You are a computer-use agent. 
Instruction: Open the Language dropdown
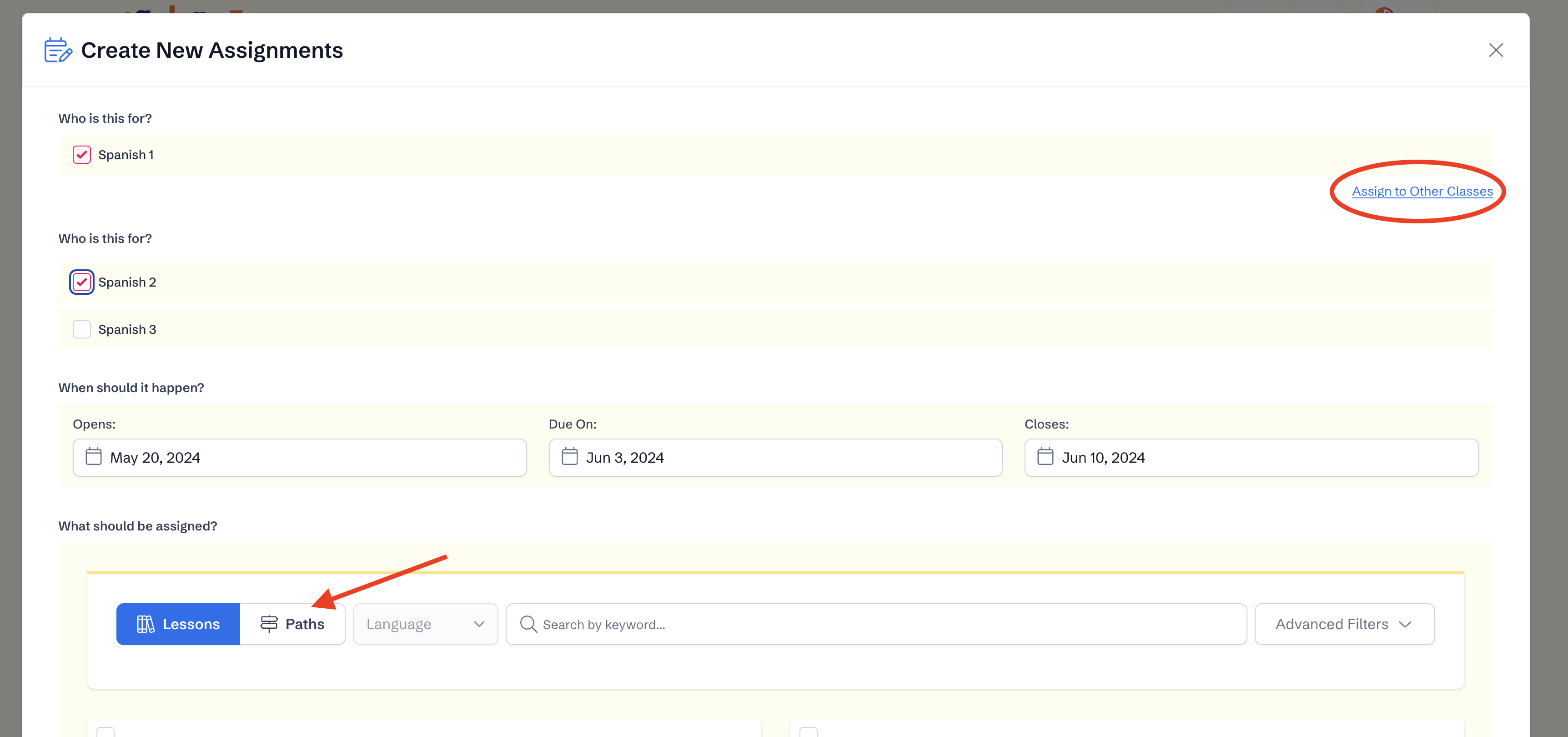[x=425, y=624]
